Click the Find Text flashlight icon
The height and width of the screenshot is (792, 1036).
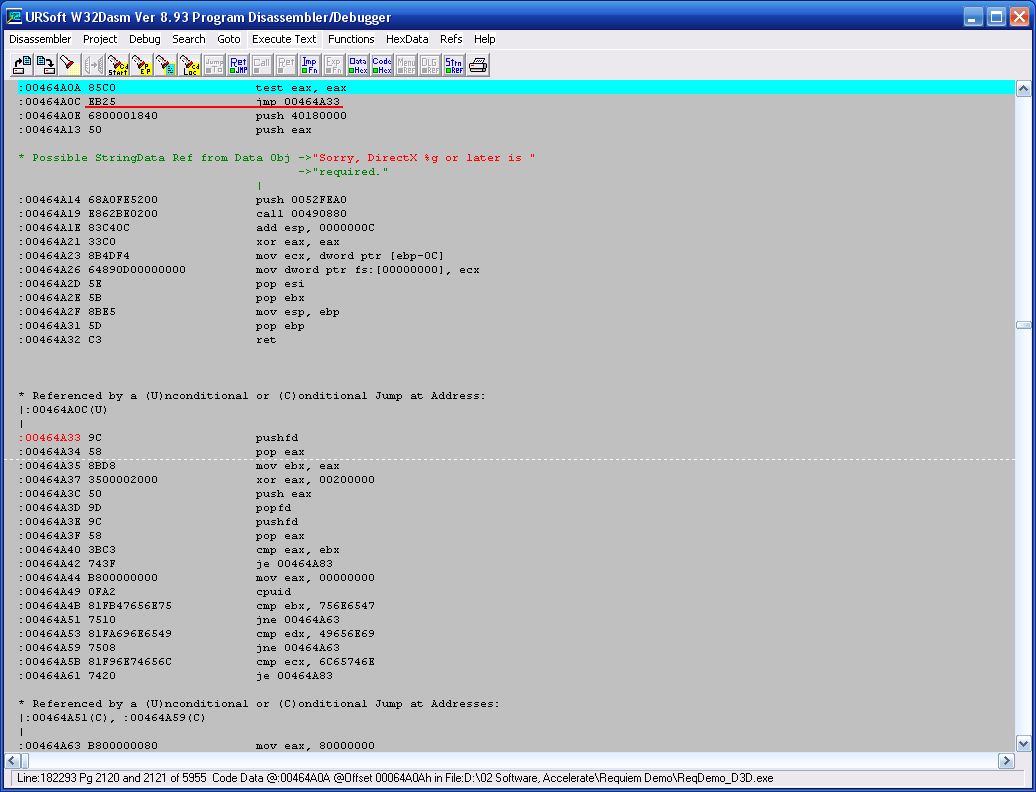pyautogui.click(x=68, y=65)
